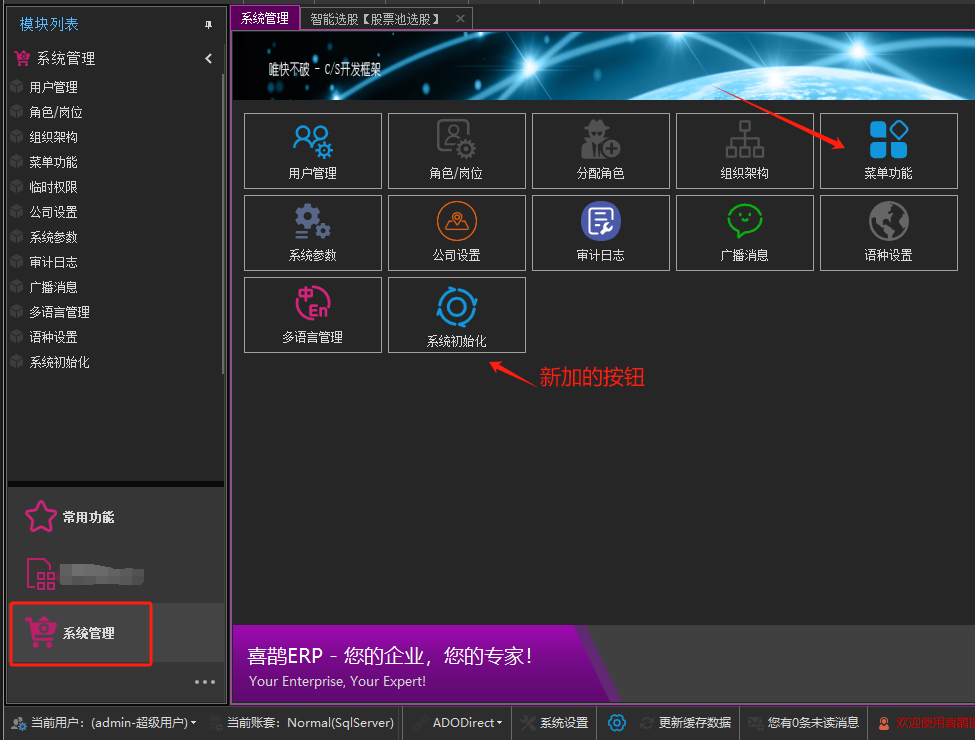
Task: Open the 当前用户 admin dropdown arrow
Action: point(193,723)
